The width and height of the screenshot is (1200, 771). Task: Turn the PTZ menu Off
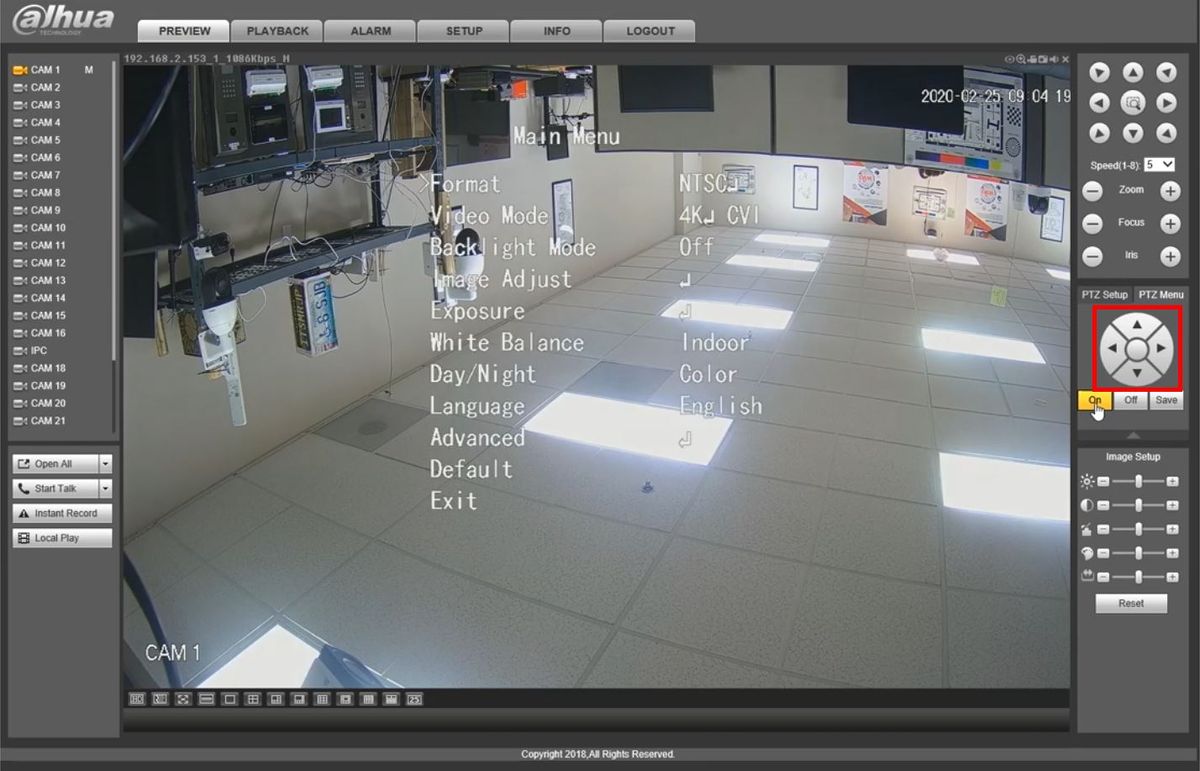pos(1130,400)
